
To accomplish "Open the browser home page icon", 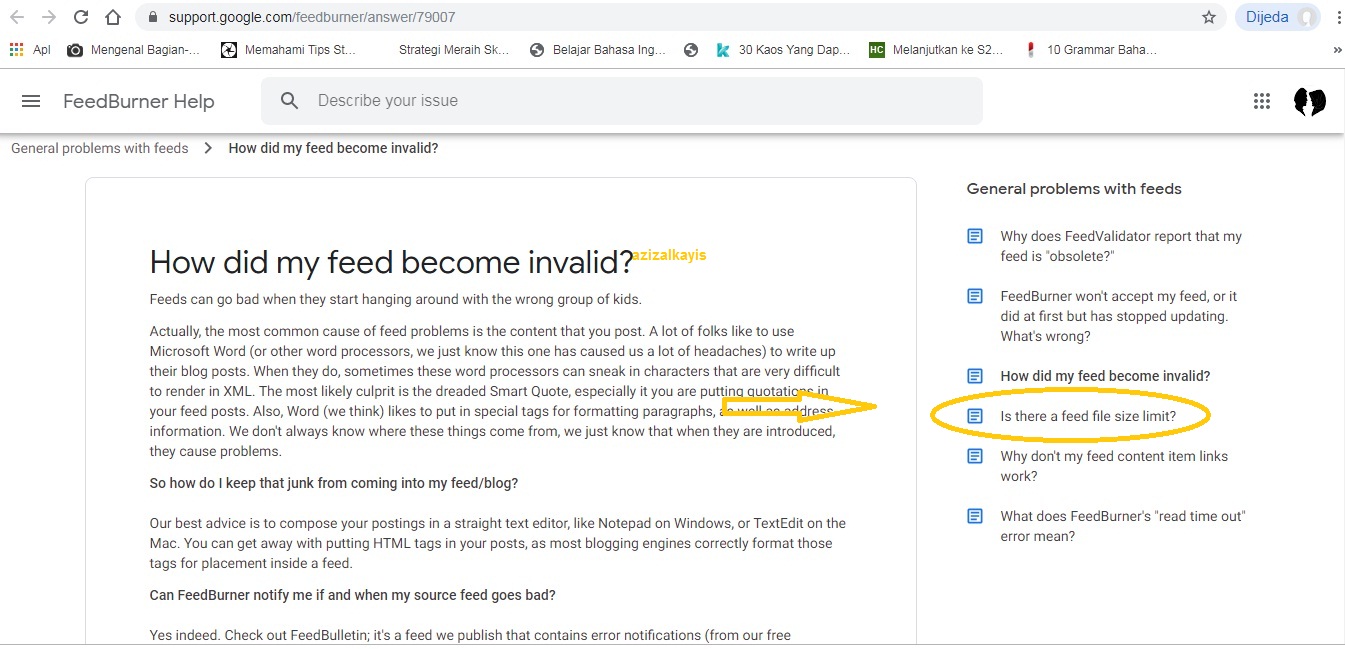I will tap(113, 17).
